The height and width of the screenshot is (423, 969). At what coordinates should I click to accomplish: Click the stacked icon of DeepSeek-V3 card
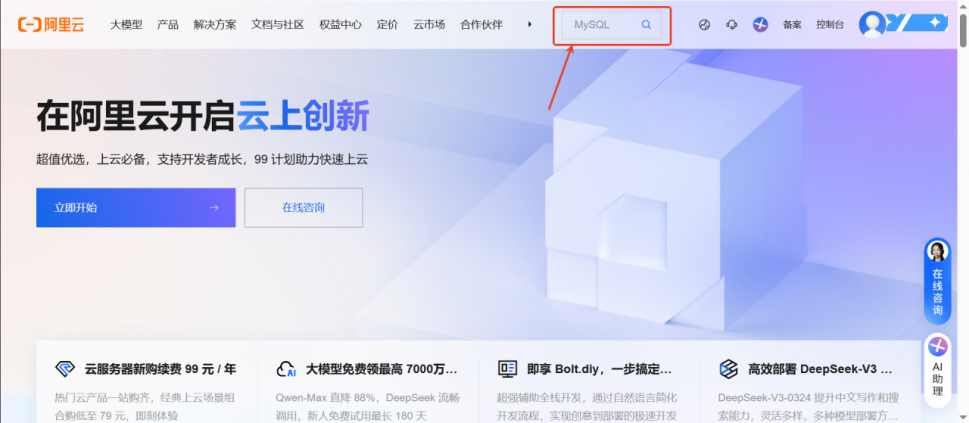coord(729,369)
